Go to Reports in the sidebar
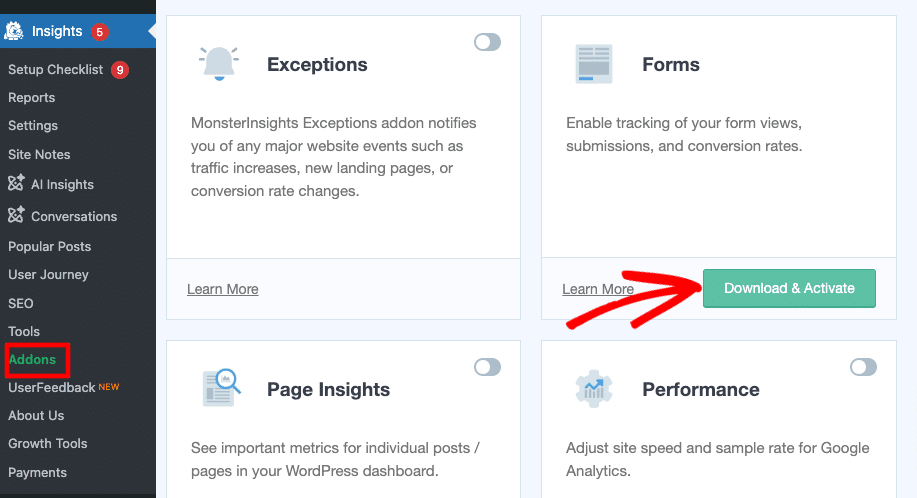Image resolution: width=917 pixels, height=498 pixels. click(x=31, y=98)
